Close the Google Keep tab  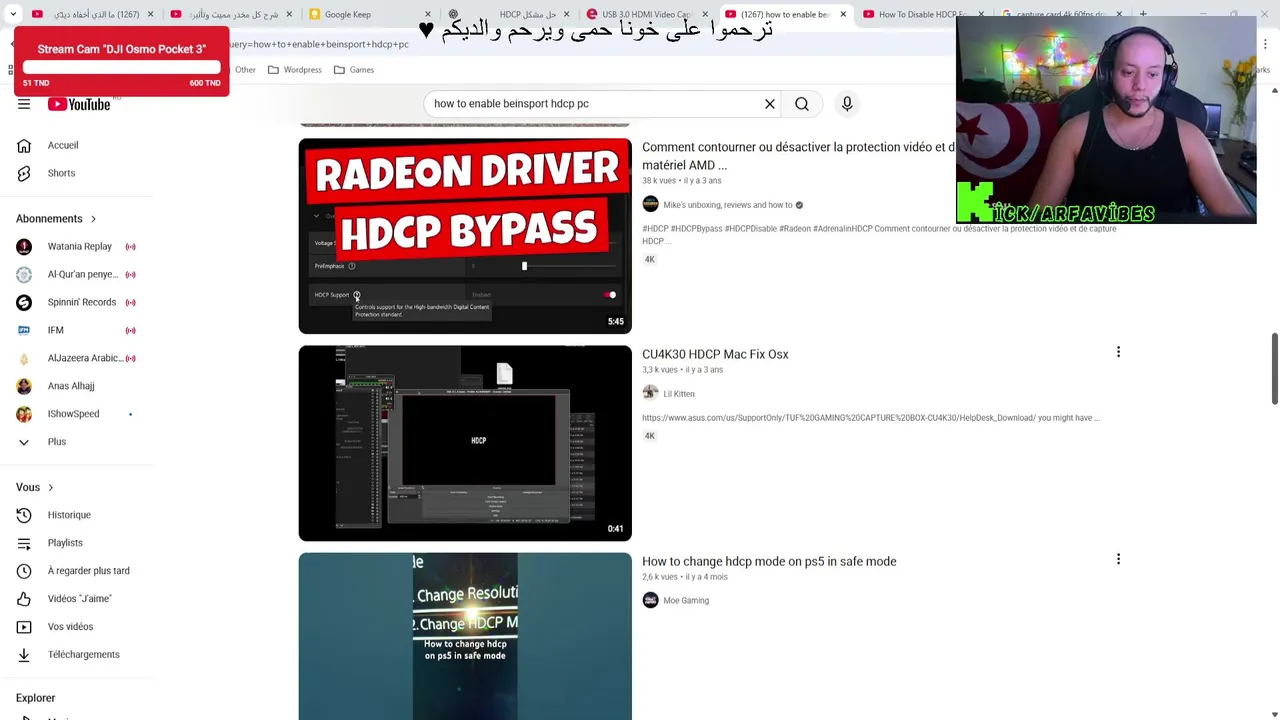coord(427,14)
